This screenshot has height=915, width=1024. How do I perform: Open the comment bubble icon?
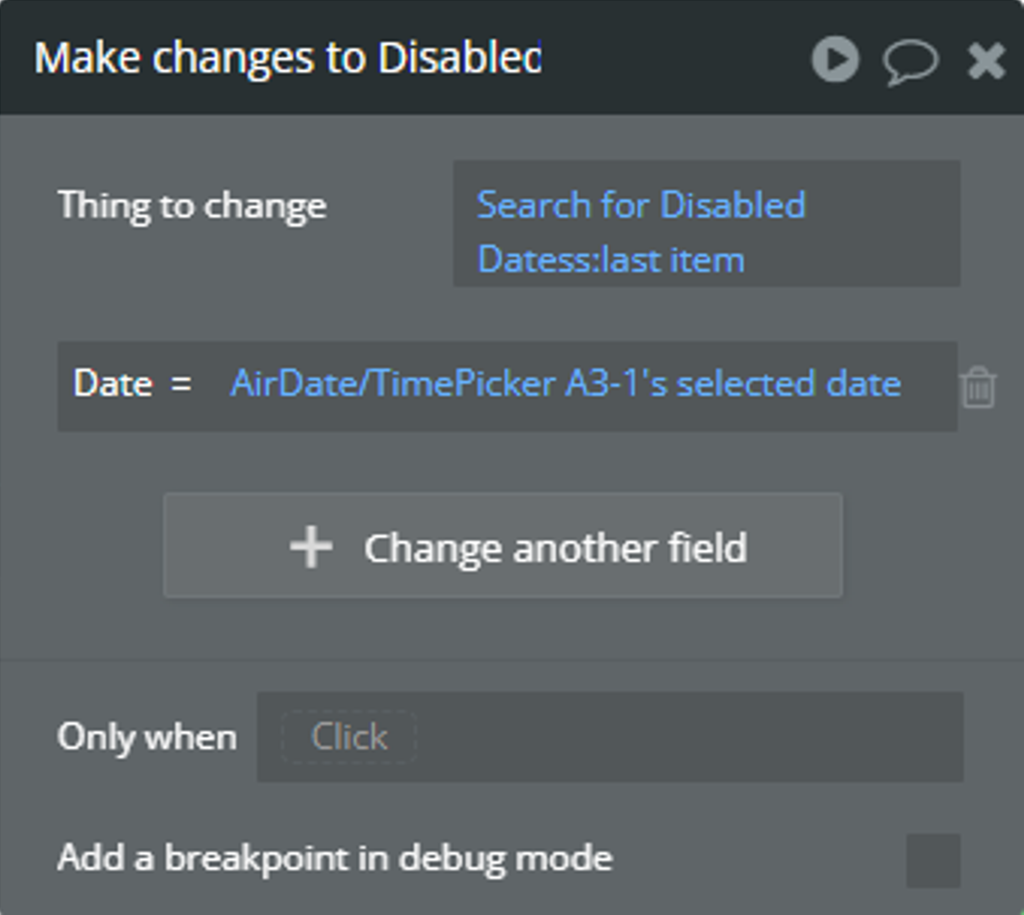tap(910, 61)
